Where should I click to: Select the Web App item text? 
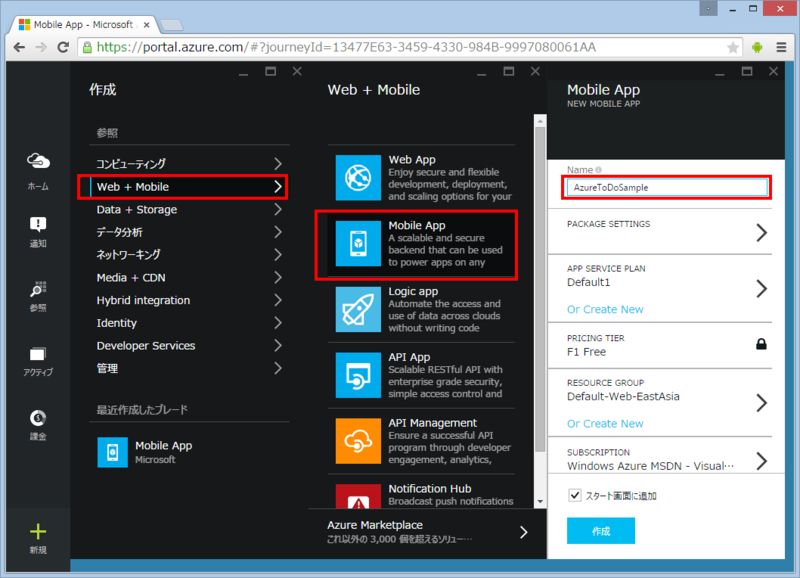pyautogui.click(x=412, y=160)
